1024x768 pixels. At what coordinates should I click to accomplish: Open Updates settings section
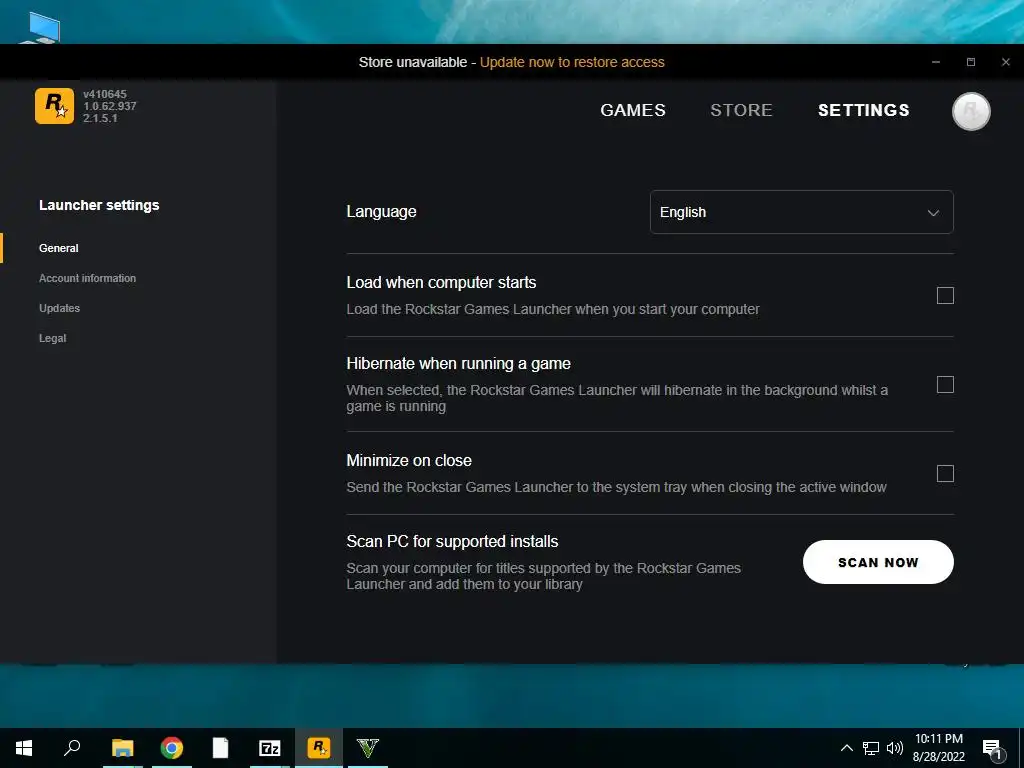(x=59, y=308)
